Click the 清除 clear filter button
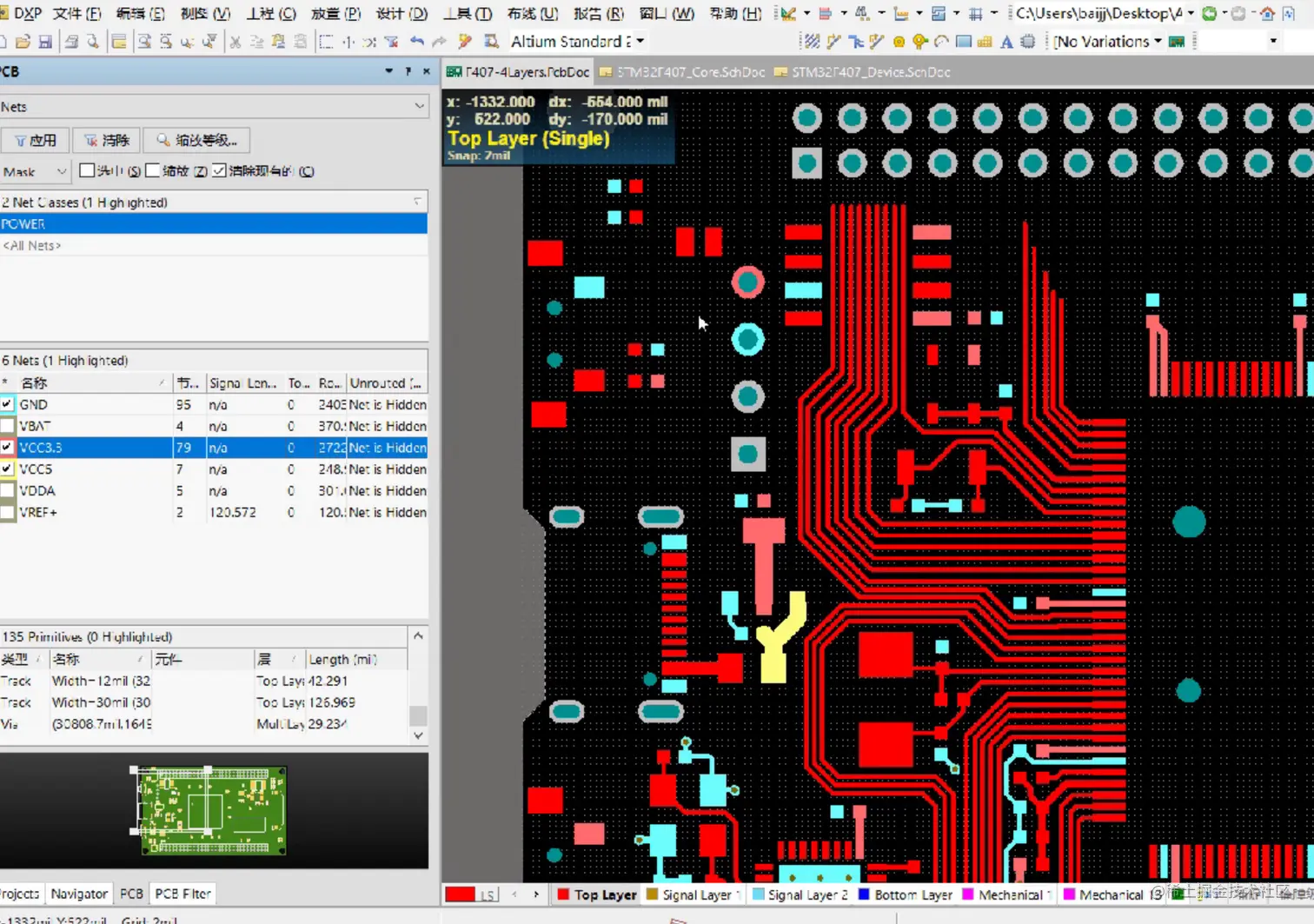The image size is (1314, 924). pyautogui.click(x=107, y=140)
